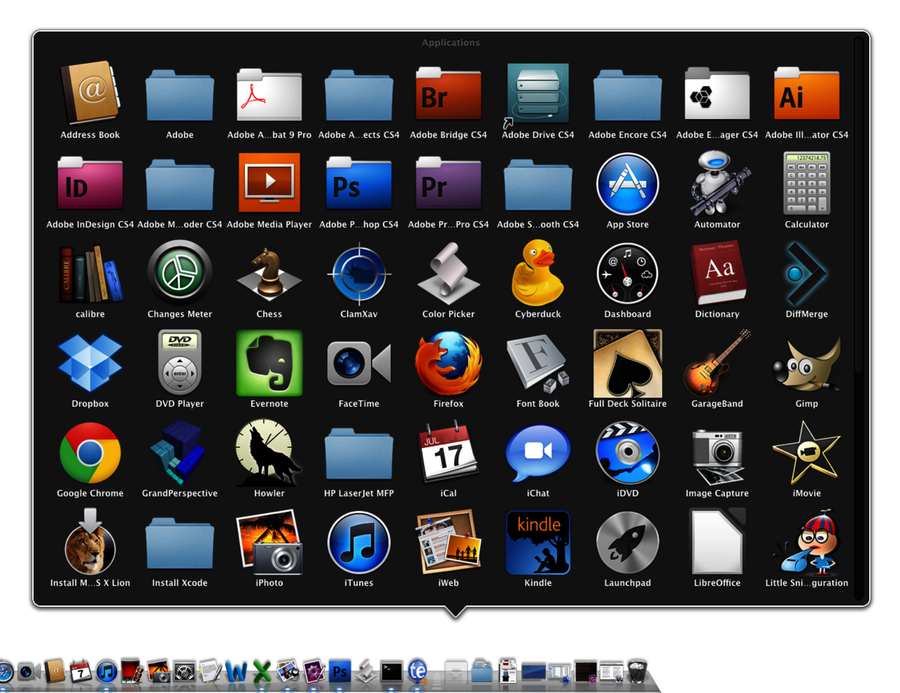Launch Adobe Media Player

[269, 183]
